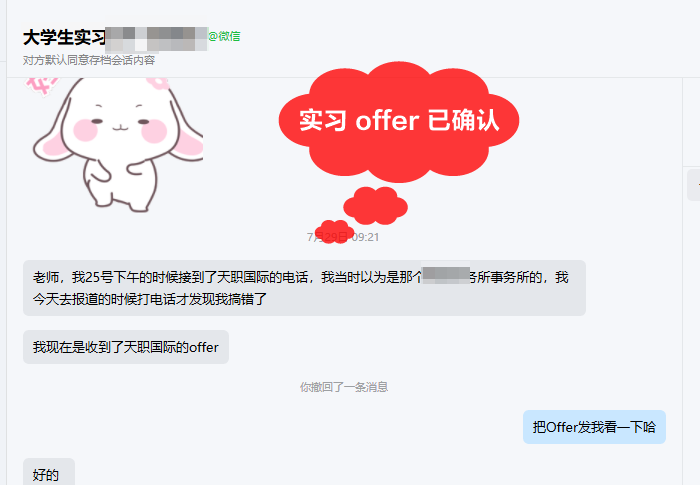
Task: Click the 我现在是收到了天职国际的offer message bubble
Action: tap(126, 347)
